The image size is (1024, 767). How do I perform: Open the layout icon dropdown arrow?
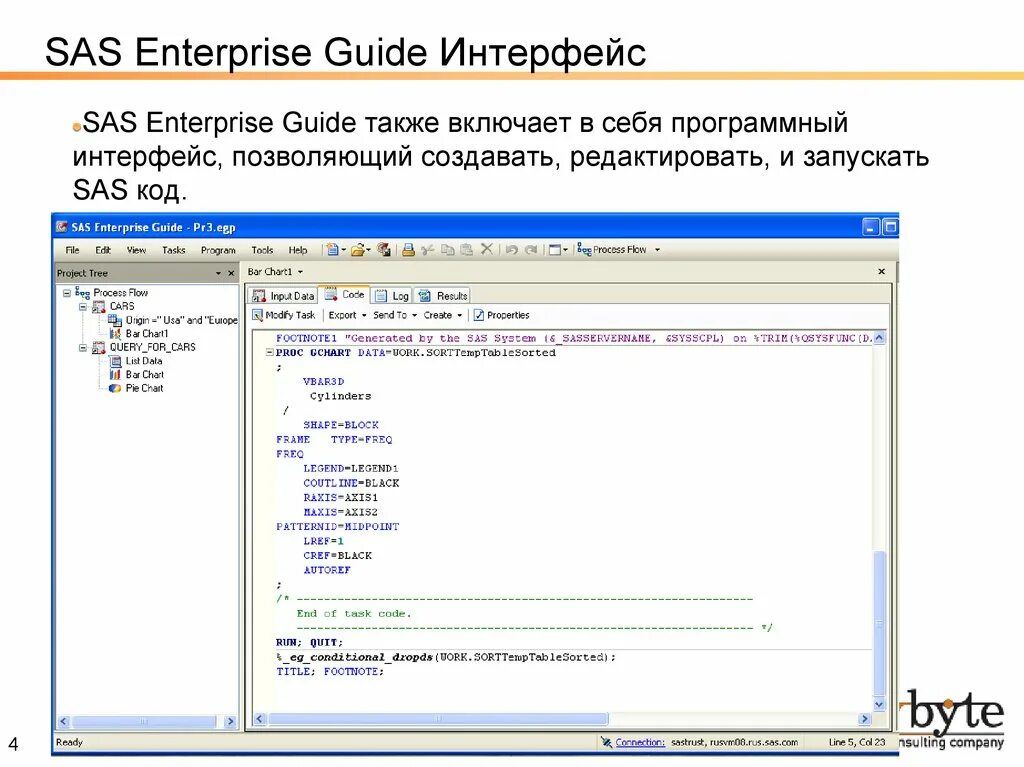pyautogui.click(x=566, y=250)
